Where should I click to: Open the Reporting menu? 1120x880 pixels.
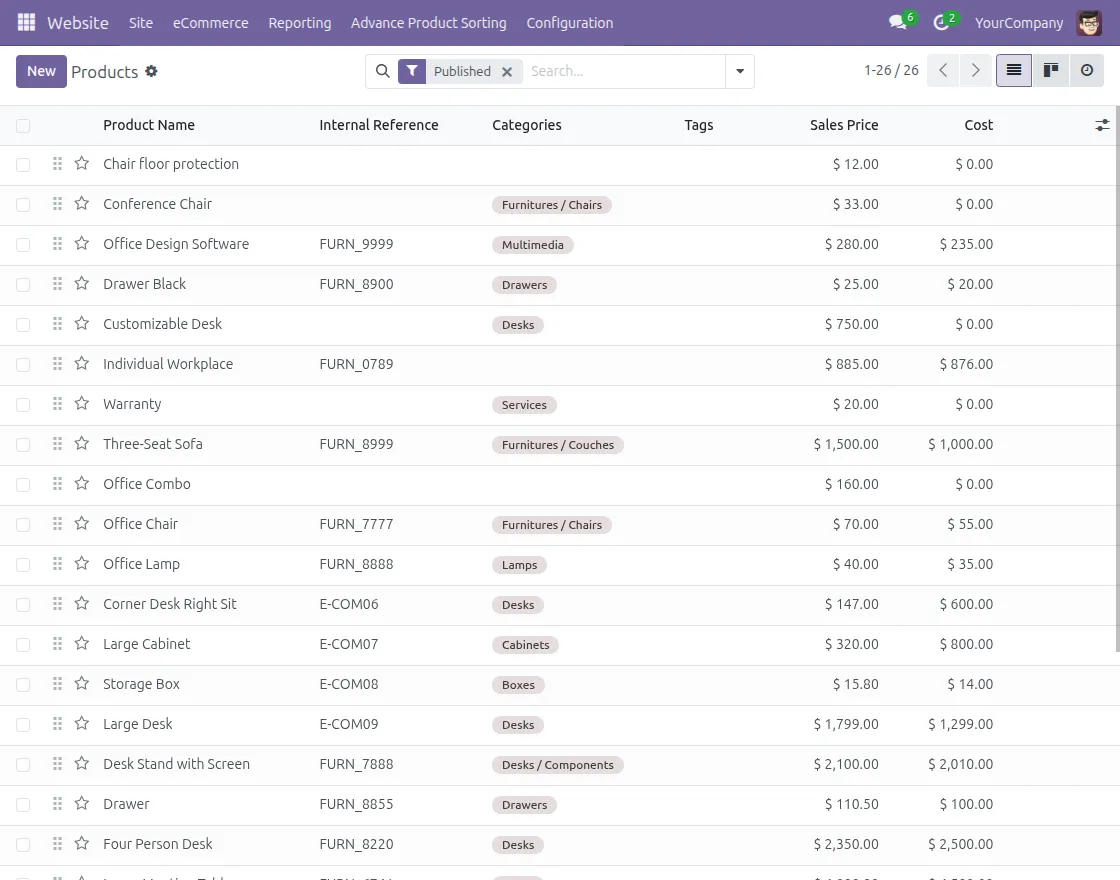(x=299, y=22)
